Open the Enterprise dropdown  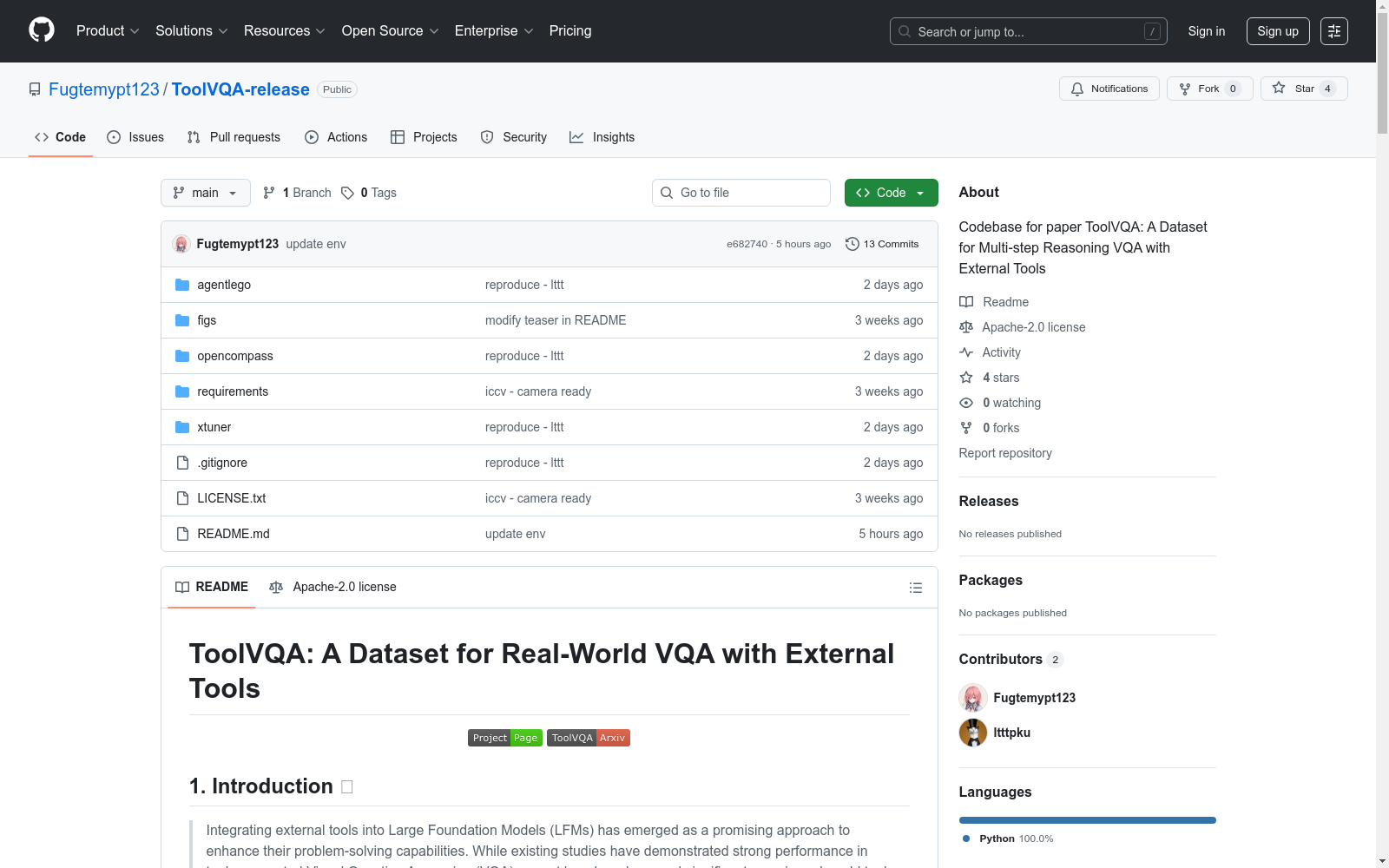point(494,31)
